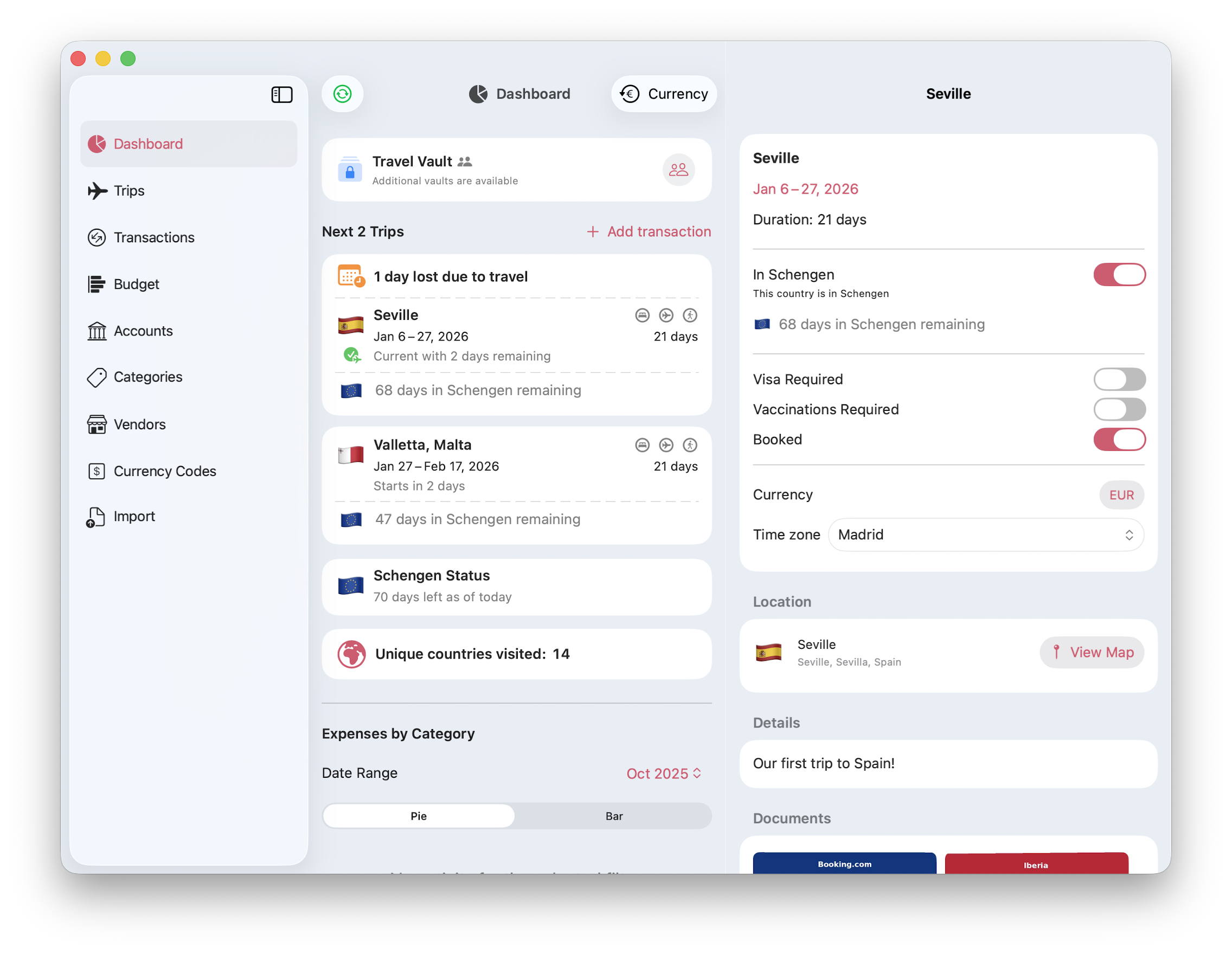The image size is (1232, 954).
Task: Click the walking activity icon on Seville trip
Action: click(689, 315)
